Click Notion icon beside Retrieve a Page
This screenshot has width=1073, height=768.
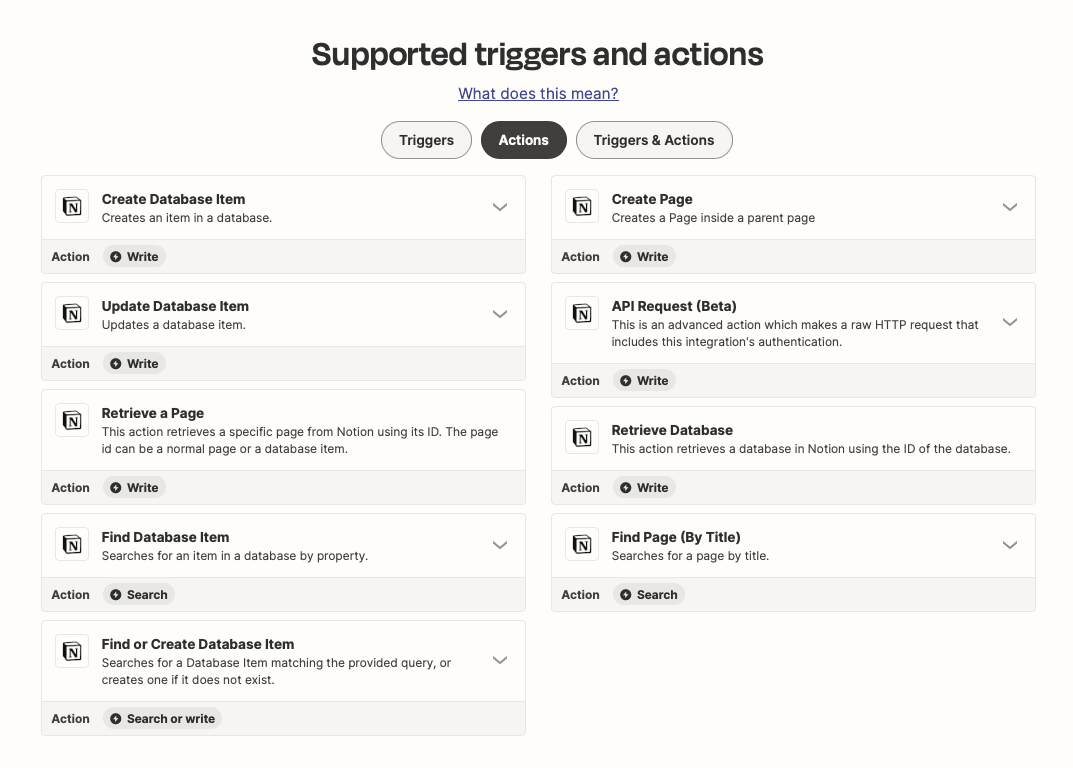(x=72, y=420)
